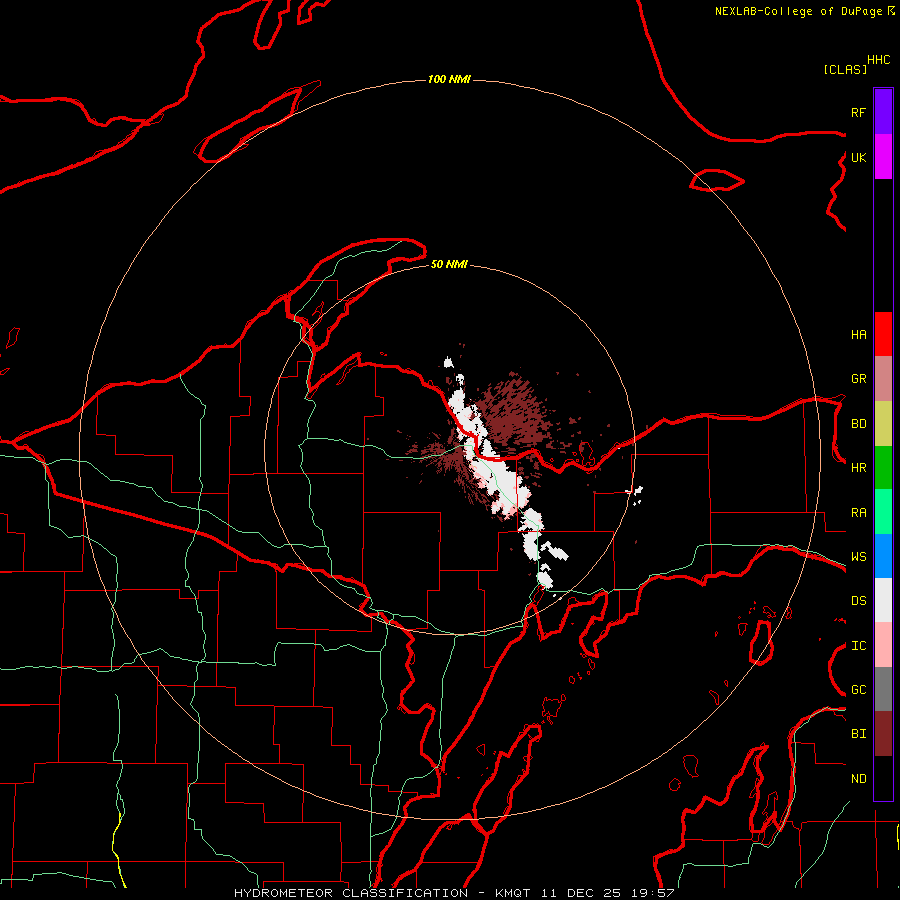Click the BI legend label
900x900 pixels.
(x=859, y=734)
